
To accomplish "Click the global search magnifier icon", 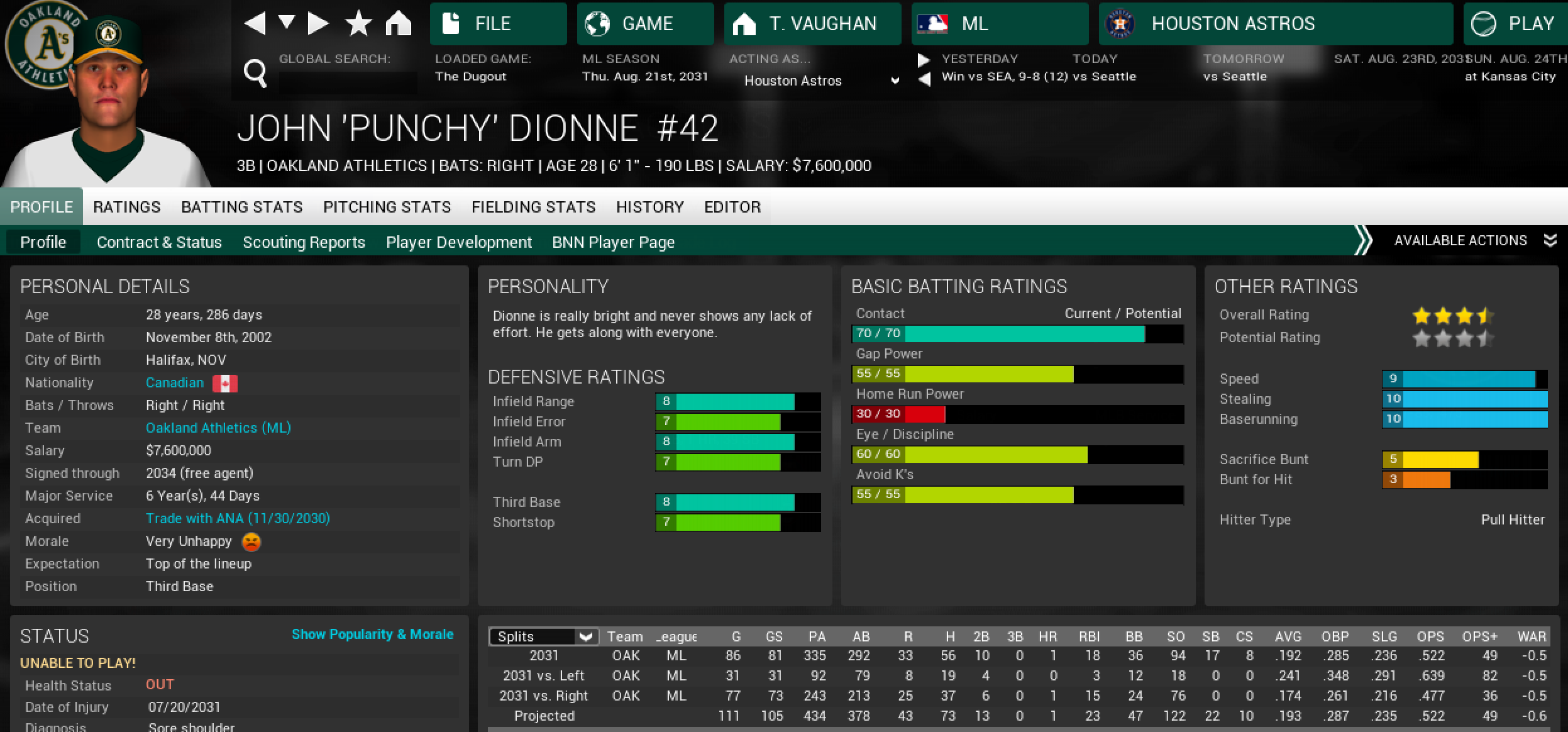I will 255,74.
